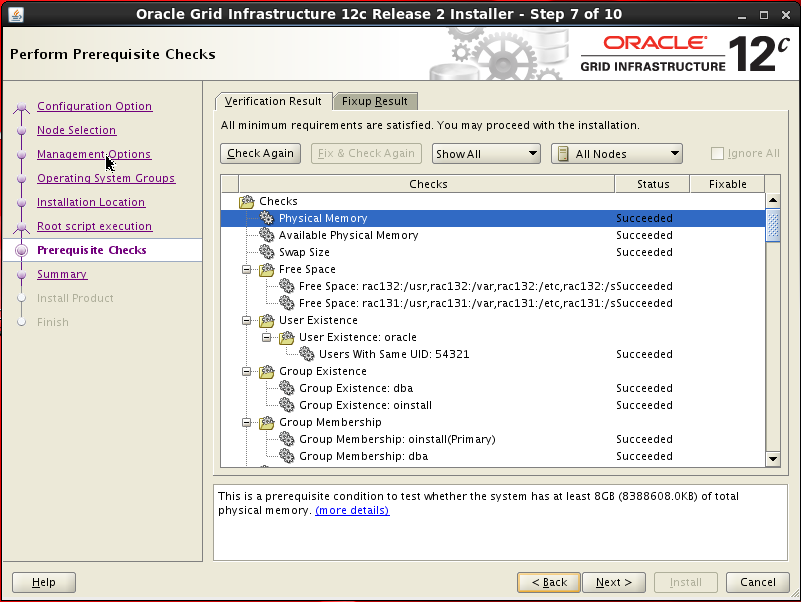Screen dimensions: 801x602
Task: Go to Installation Location step
Action: pyautogui.click(x=91, y=202)
